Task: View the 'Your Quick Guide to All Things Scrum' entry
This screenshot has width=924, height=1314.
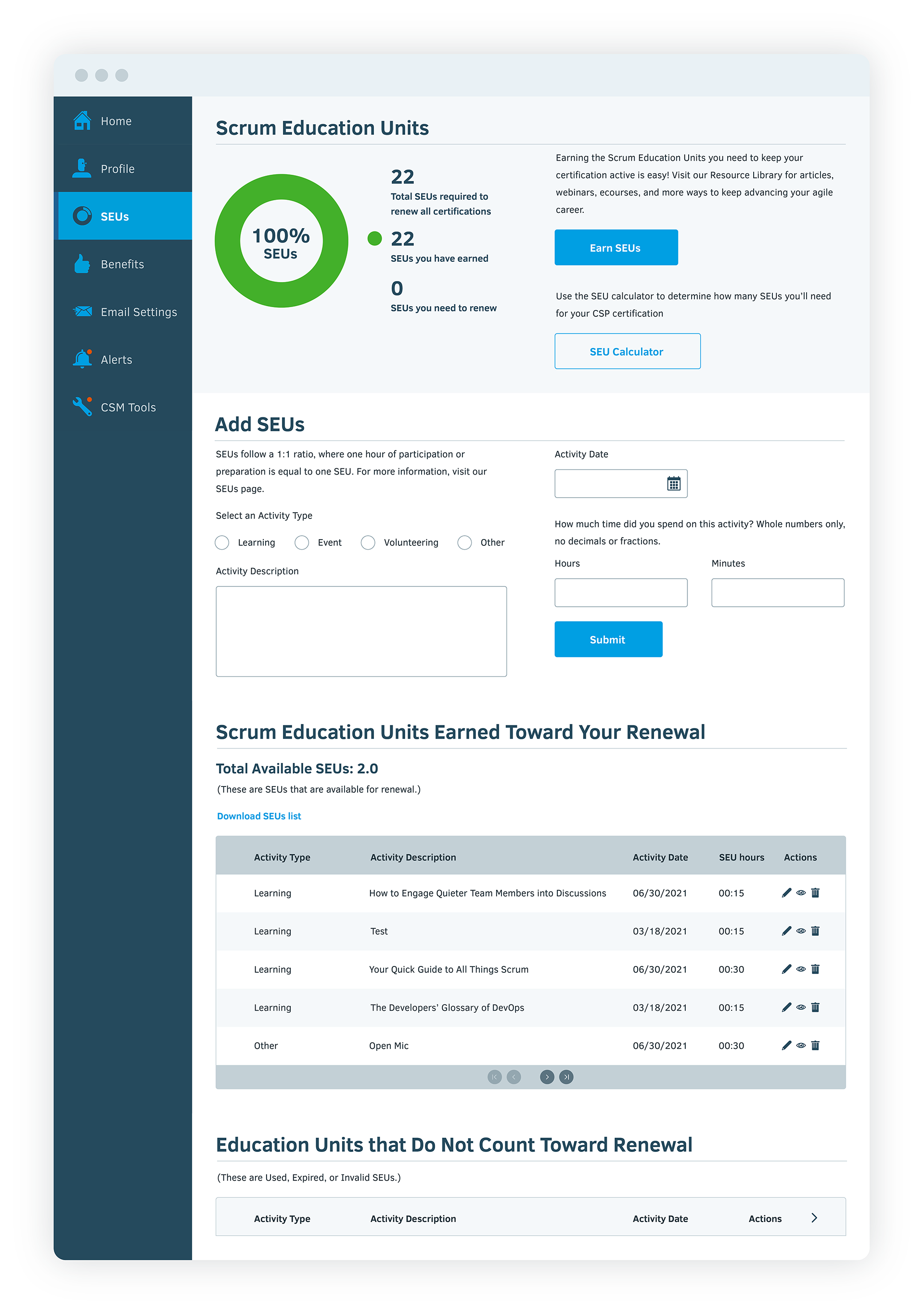Action: [801, 969]
